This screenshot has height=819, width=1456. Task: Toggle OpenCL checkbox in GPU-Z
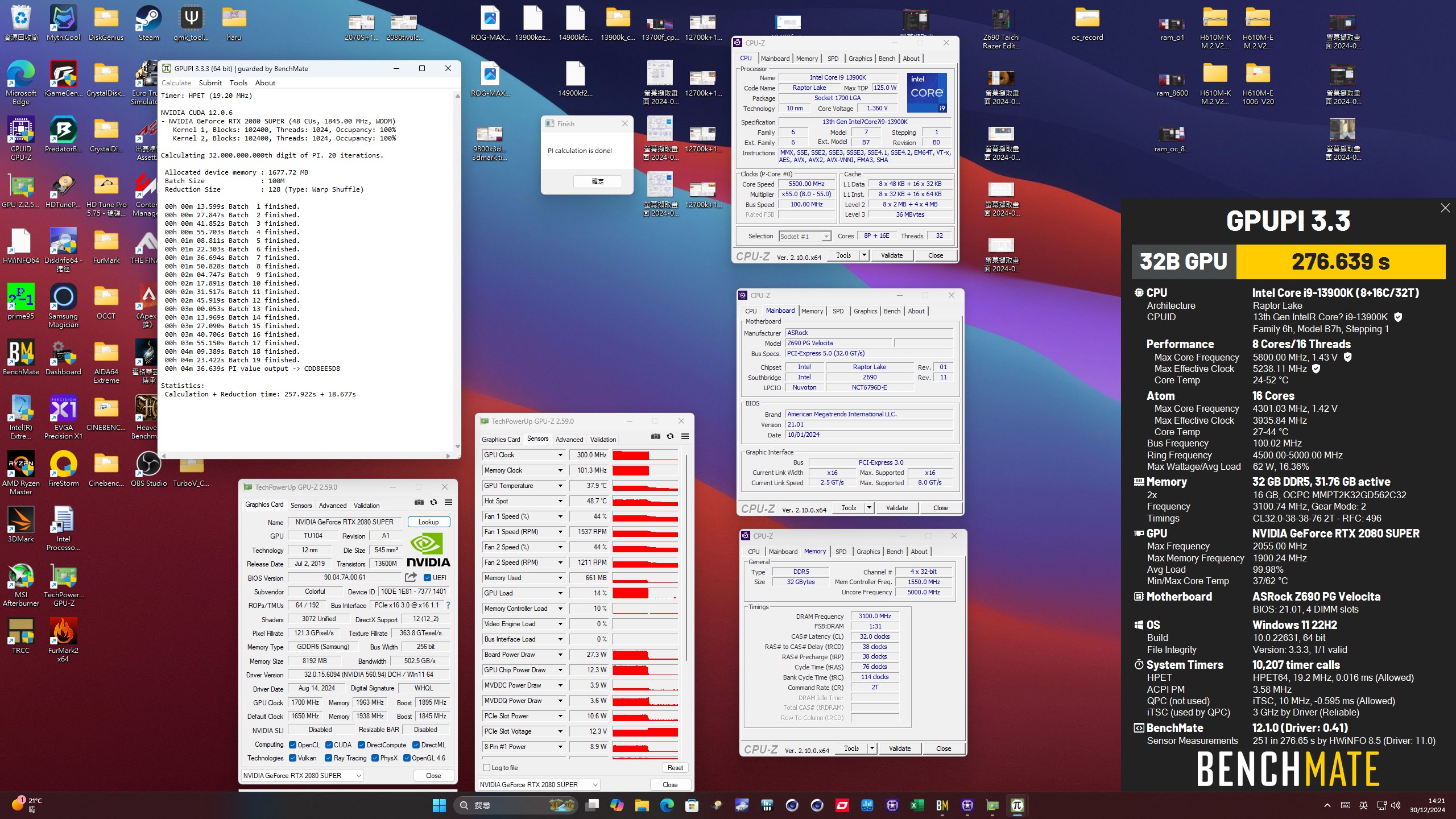tap(292, 744)
